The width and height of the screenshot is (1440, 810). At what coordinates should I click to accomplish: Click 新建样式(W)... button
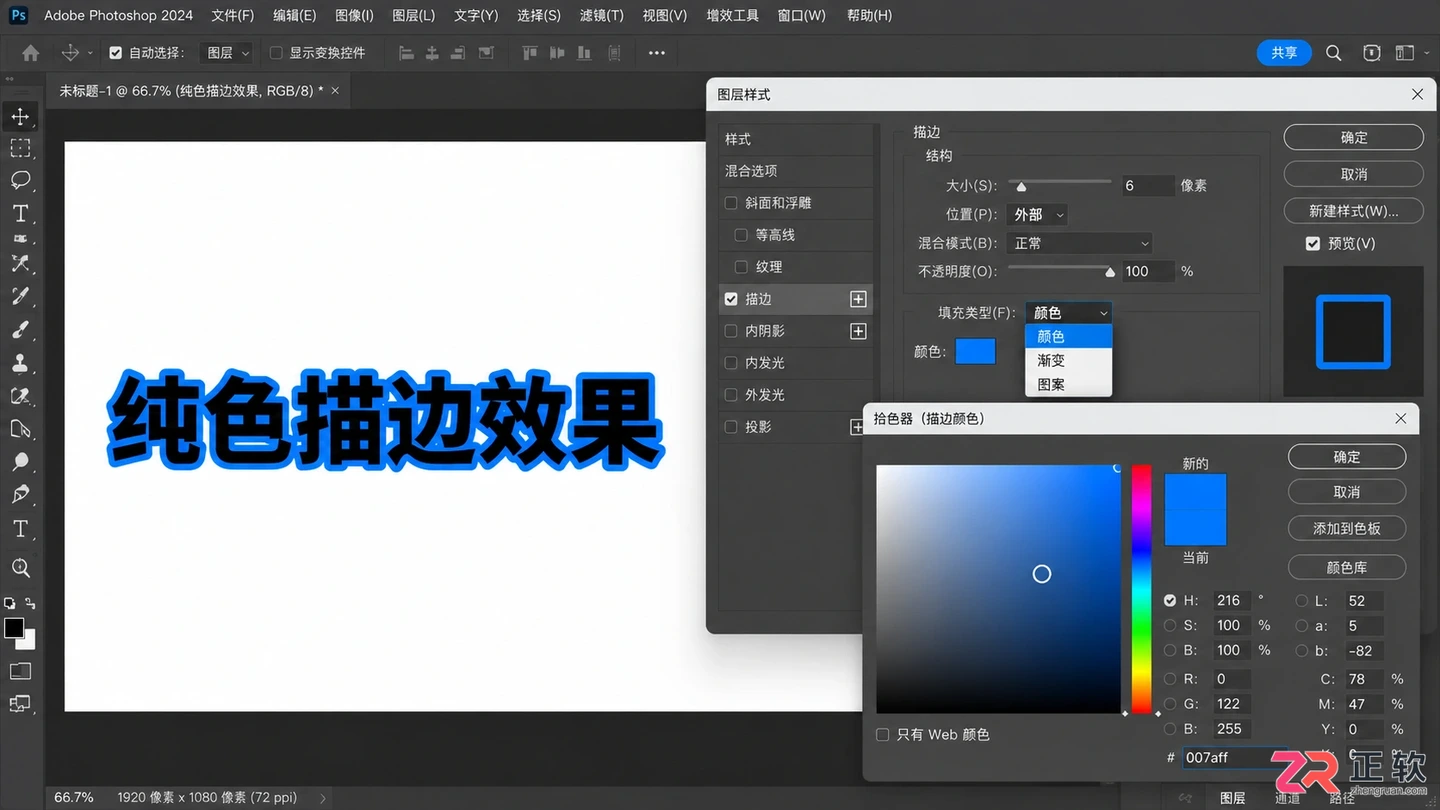coord(1354,211)
